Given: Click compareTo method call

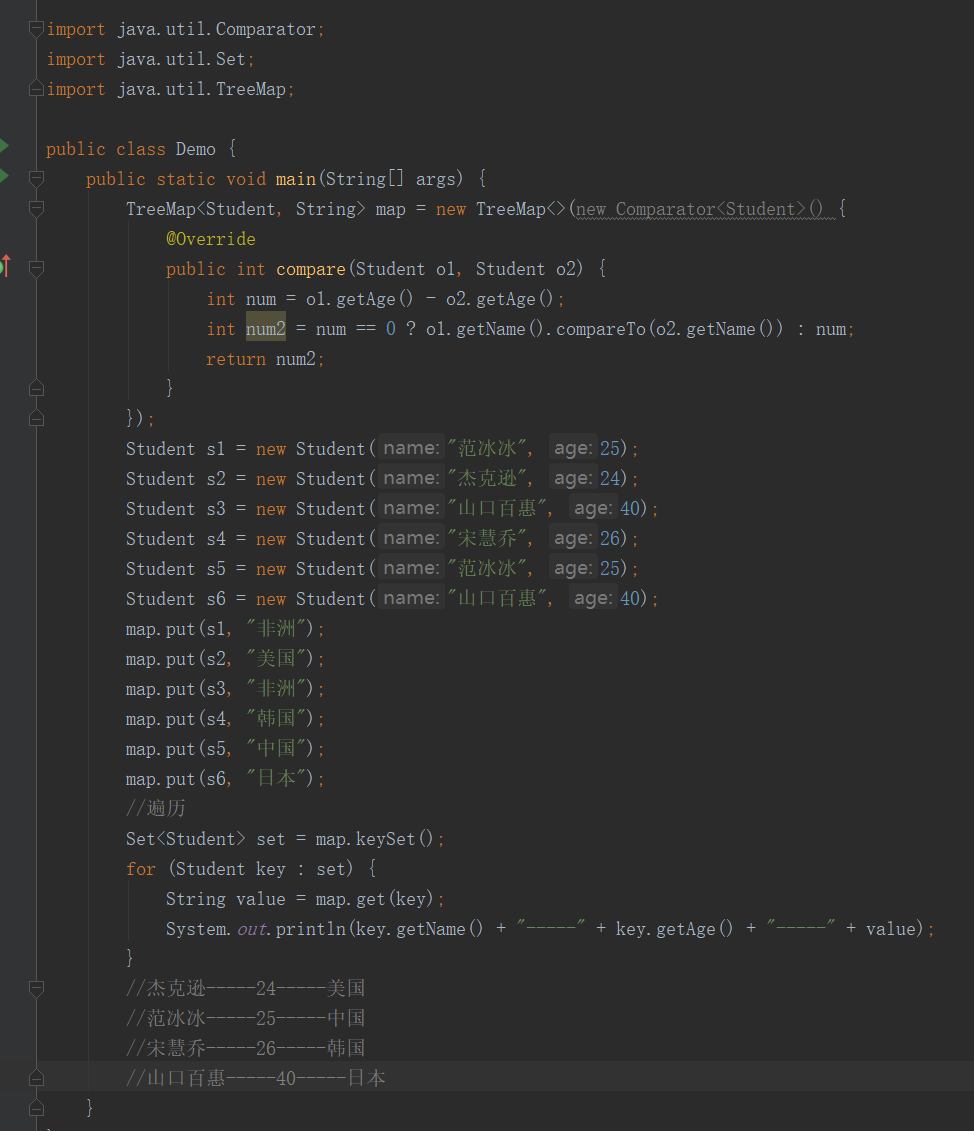Looking at the screenshot, I should click(x=600, y=329).
